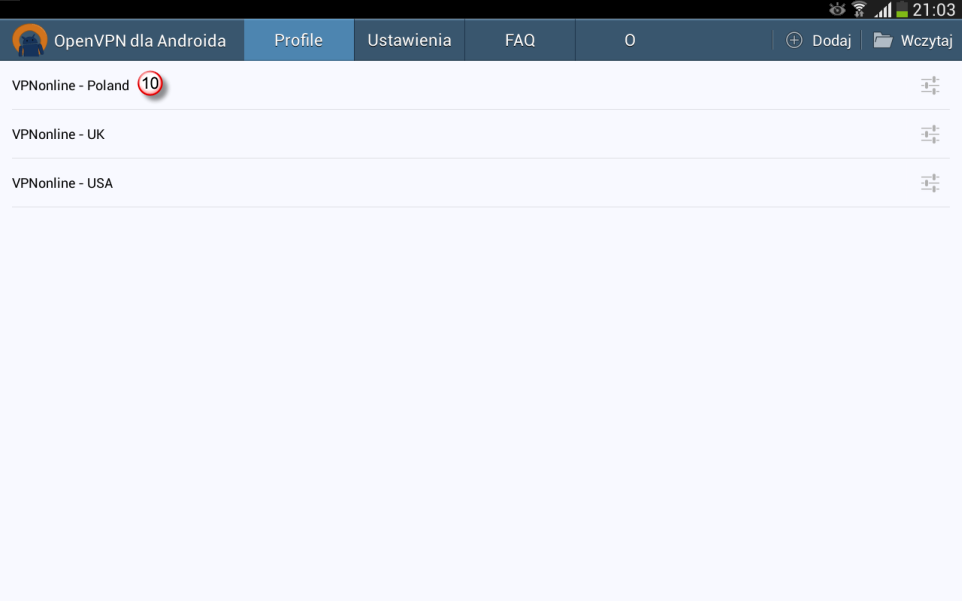Tap the Wczytaj label to import profile
Viewport: 962px width, 601px height.
tap(926, 41)
